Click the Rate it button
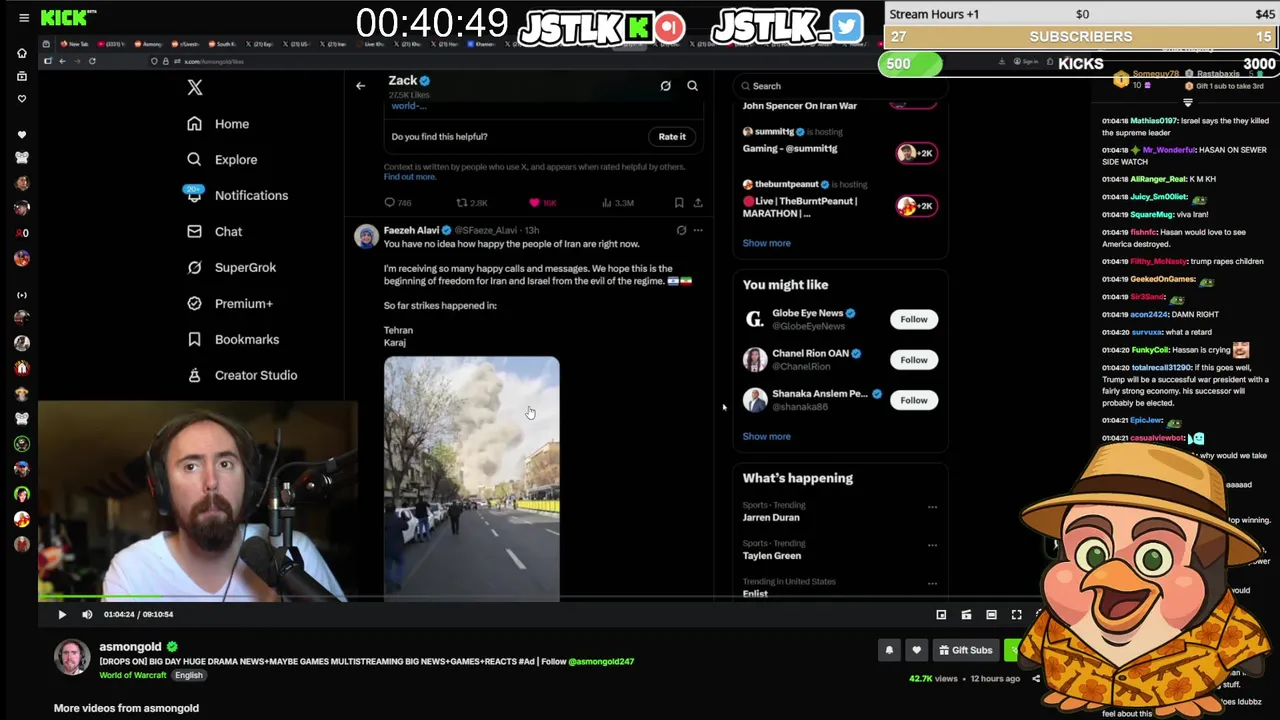The image size is (1280, 720). (672, 137)
